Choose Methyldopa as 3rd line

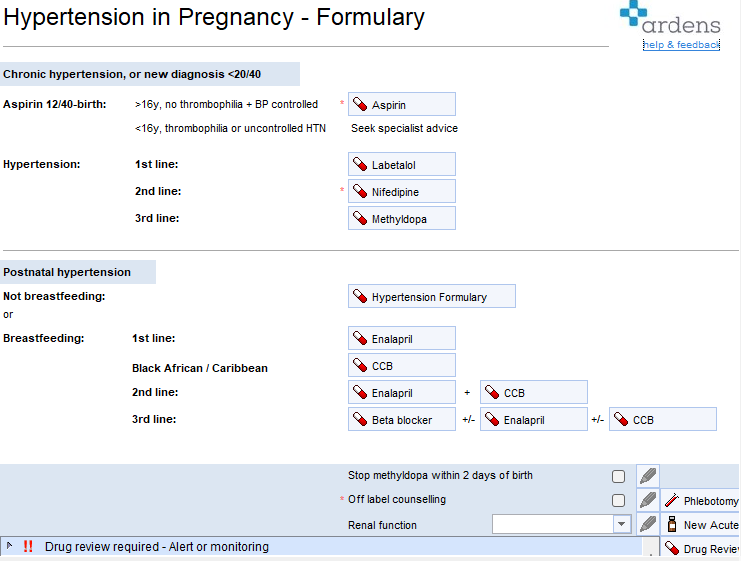401,218
